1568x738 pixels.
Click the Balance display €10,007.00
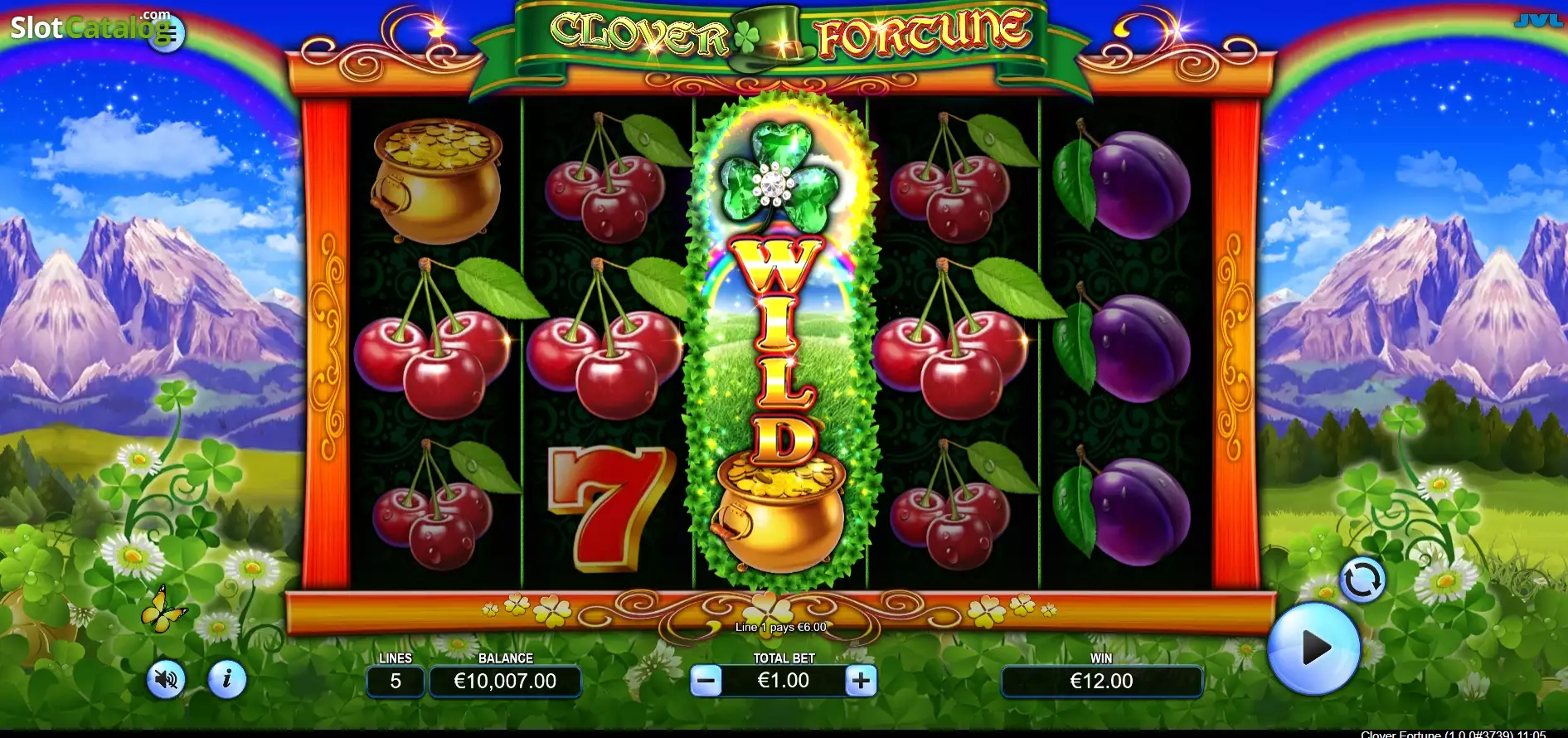pyautogui.click(x=505, y=682)
